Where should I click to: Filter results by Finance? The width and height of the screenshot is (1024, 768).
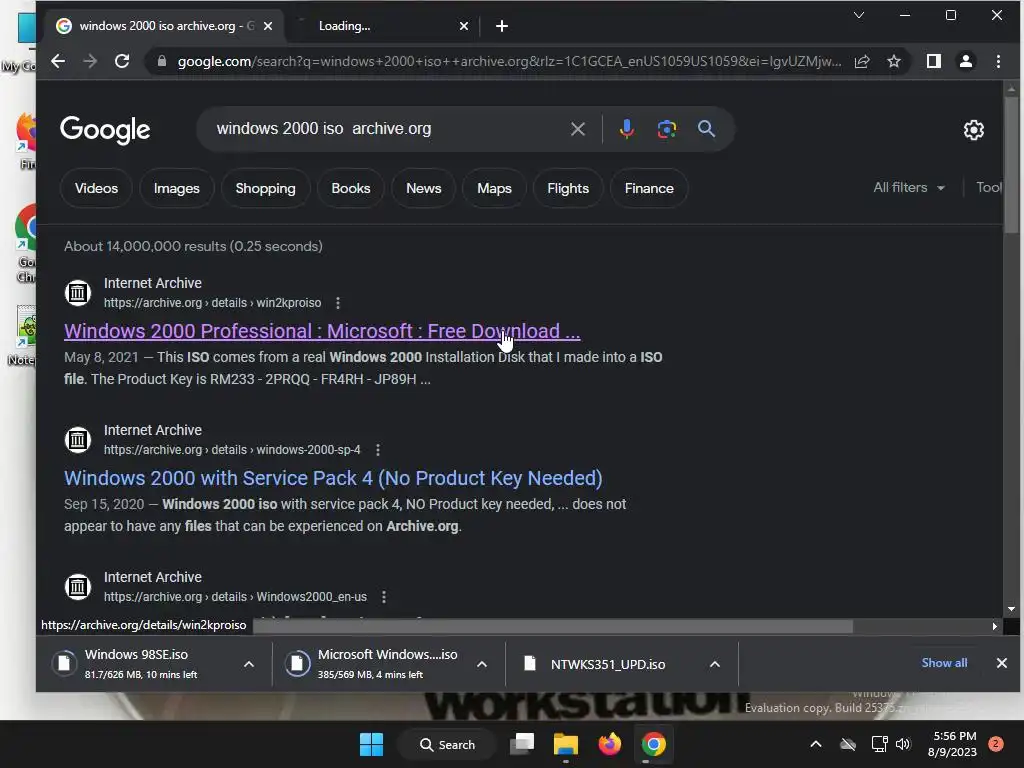648,188
